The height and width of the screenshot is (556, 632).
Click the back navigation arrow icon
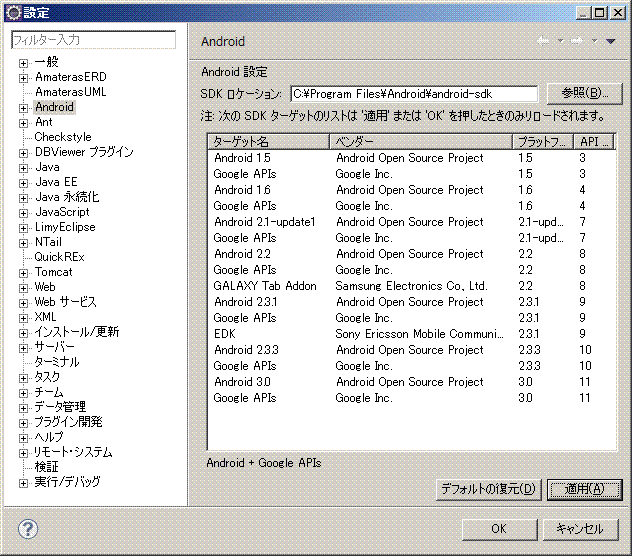543,41
